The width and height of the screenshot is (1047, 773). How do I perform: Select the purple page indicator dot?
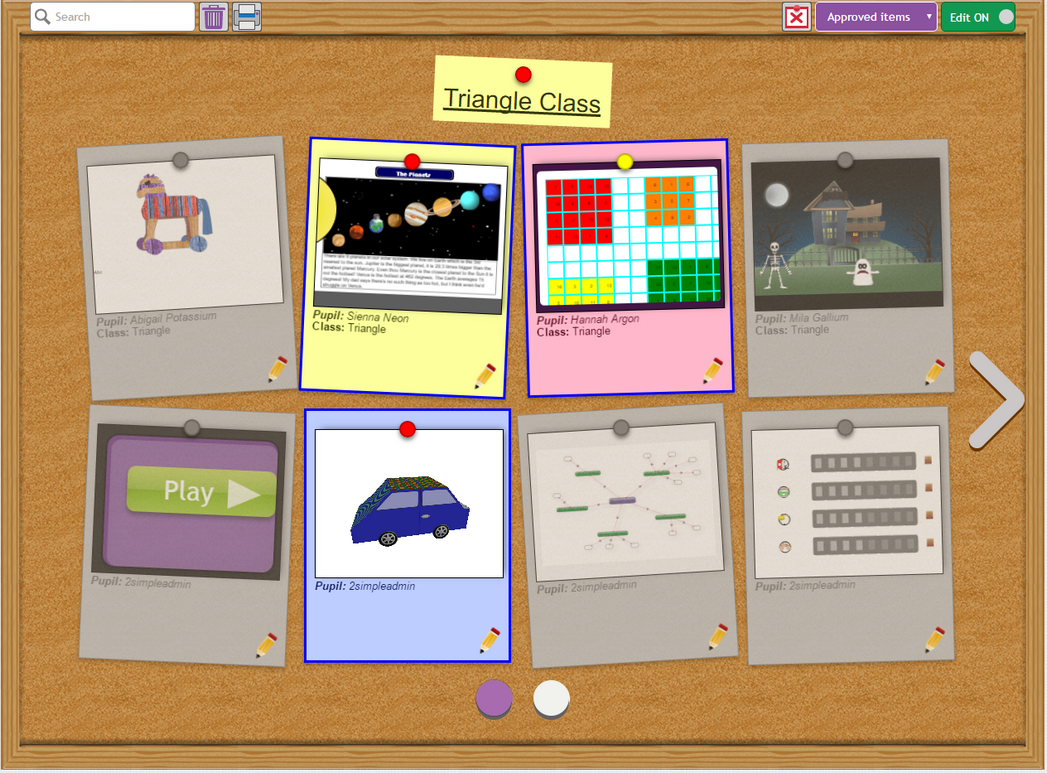tap(494, 698)
